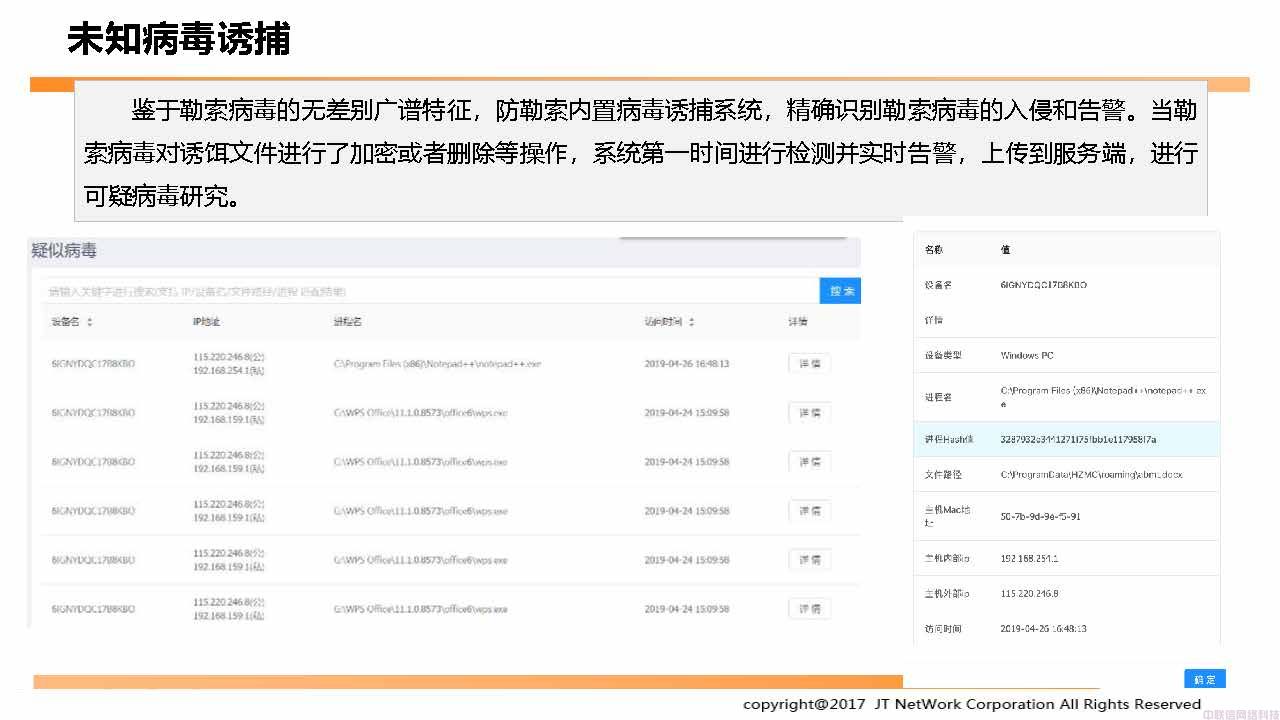Screen dimensions: 1280x720
Task: Click timestamp 2019-04-26 16:48:13 in table row
Action: pos(686,364)
